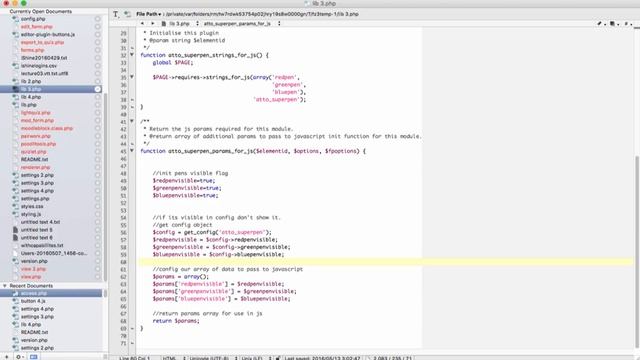Place cursor on highlighted line 60
Image resolution: width=640 pixels, height=360 pixels.
click(386, 262)
